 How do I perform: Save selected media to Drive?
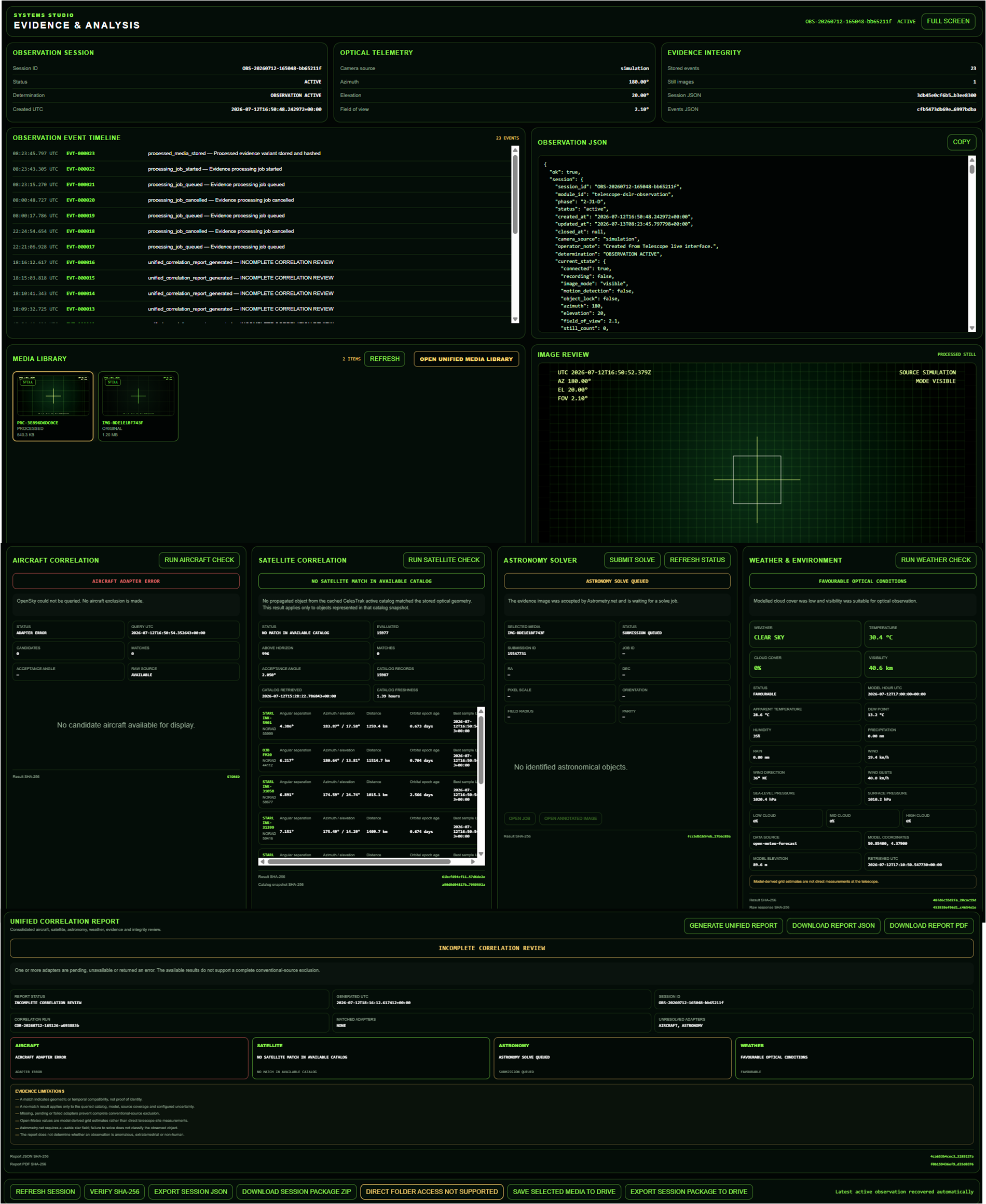(564, 1192)
